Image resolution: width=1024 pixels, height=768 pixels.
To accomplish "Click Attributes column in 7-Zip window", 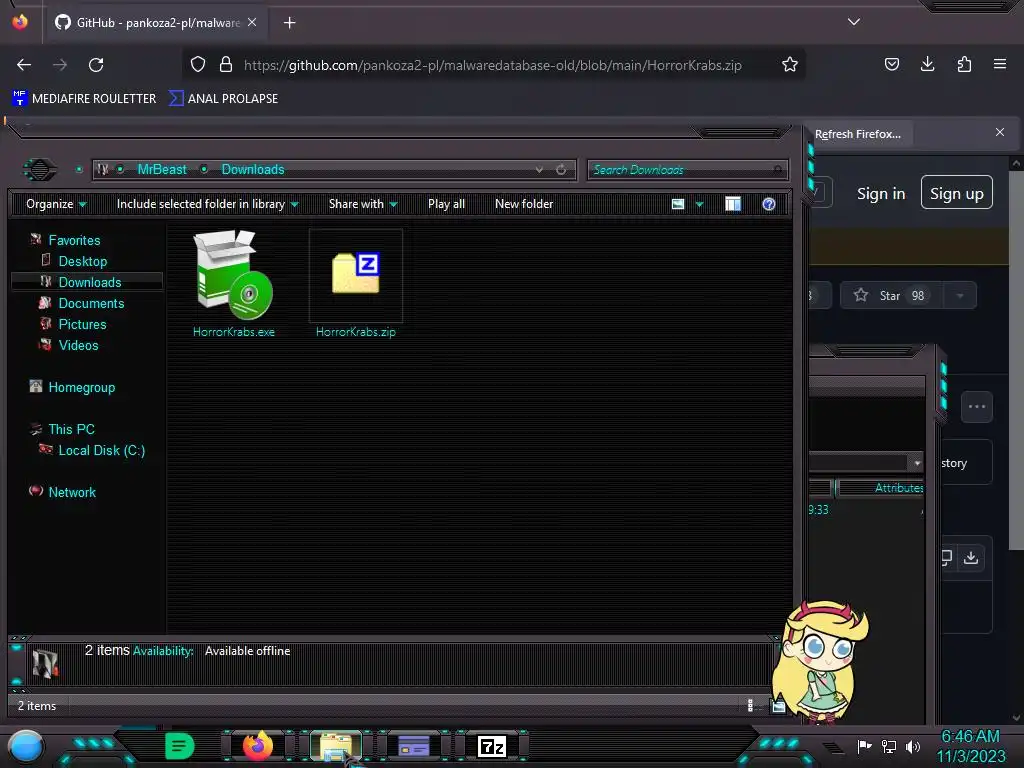I will click(882, 487).
